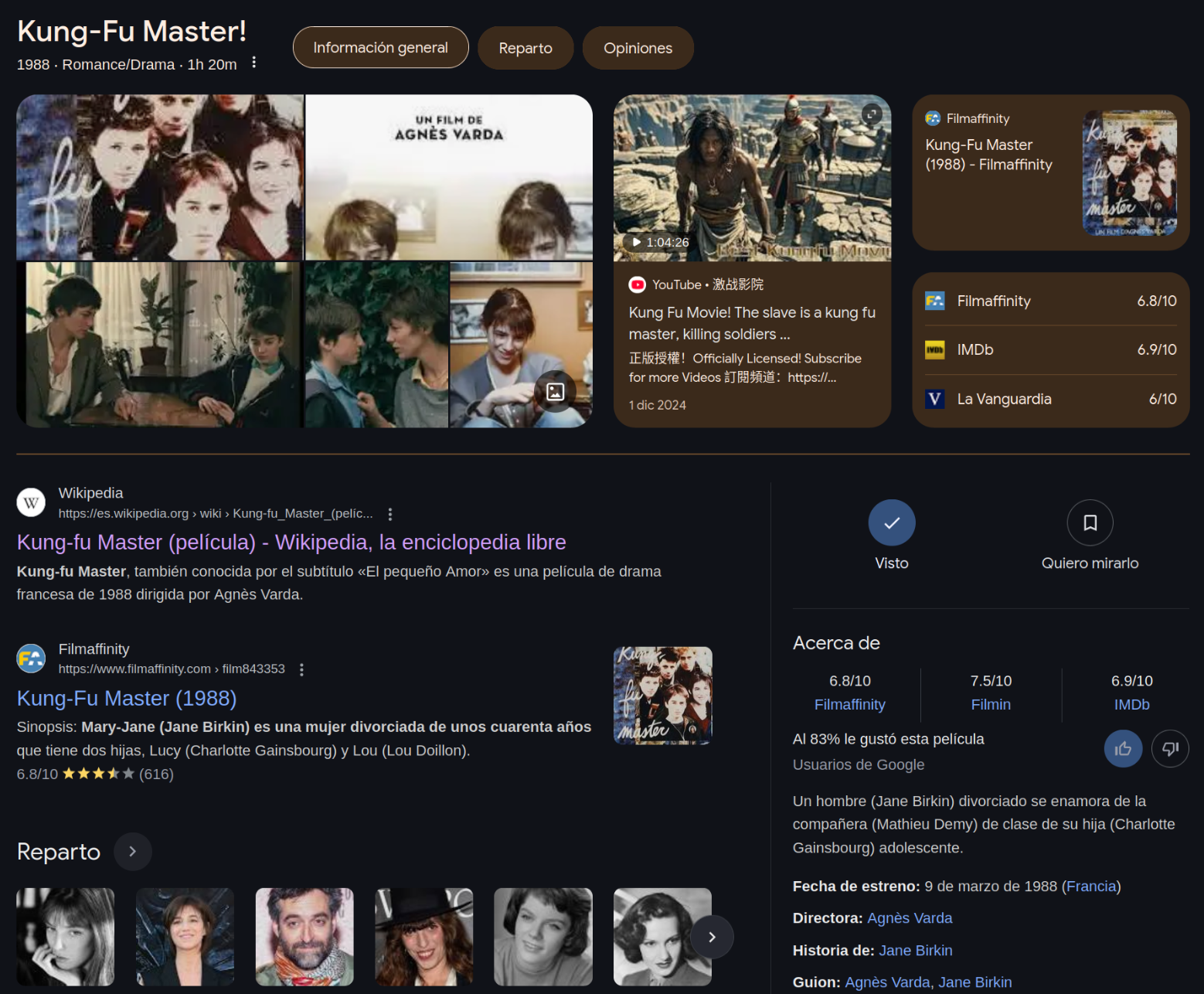The width and height of the screenshot is (1204, 994).
Task: Open the Filmaffinity card for Kung-Fu Master (1988)
Action: [1050, 172]
